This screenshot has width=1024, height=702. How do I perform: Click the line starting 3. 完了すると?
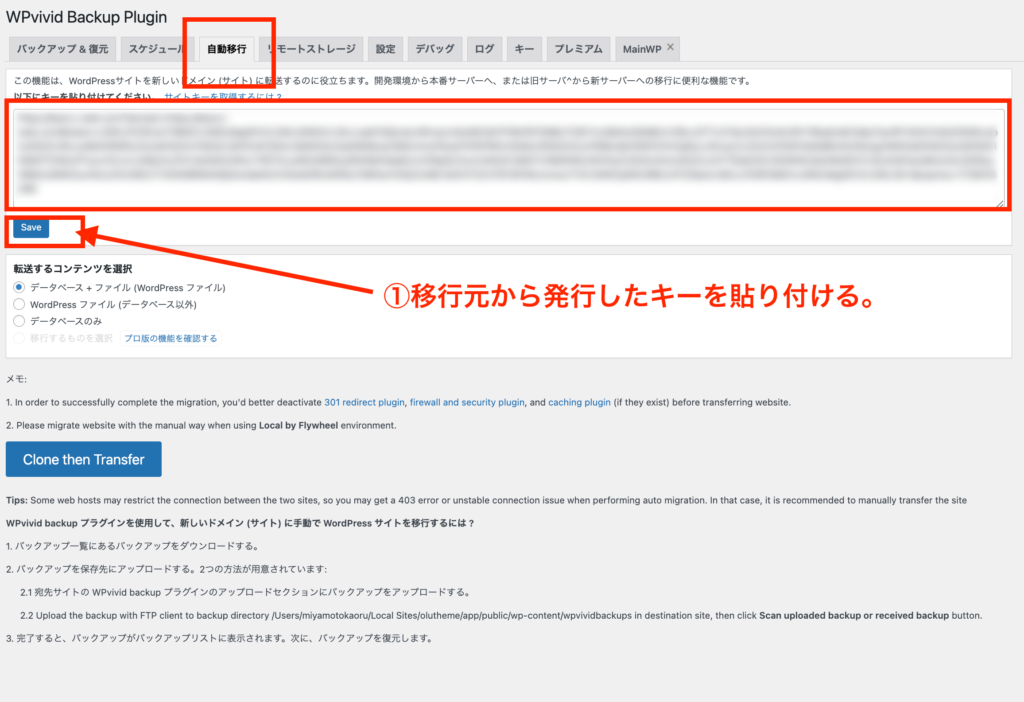point(221,638)
